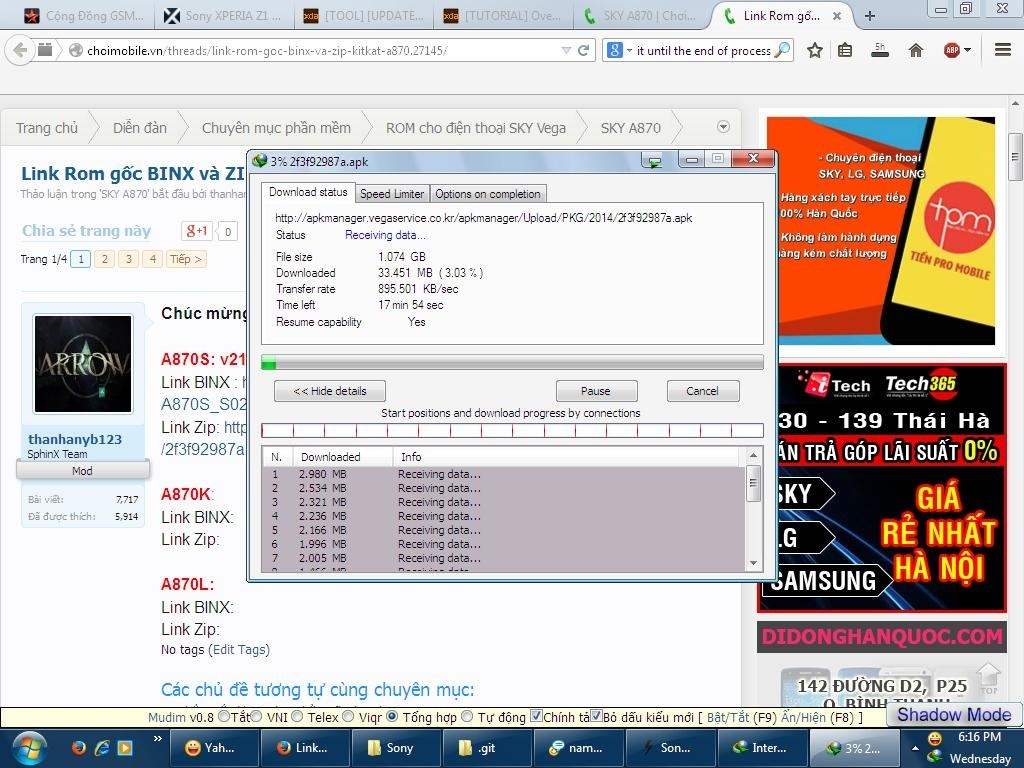This screenshot has width=1024, height=768.
Task: Click the page vertical scrollbar thumb
Action: click(1015, 157)
